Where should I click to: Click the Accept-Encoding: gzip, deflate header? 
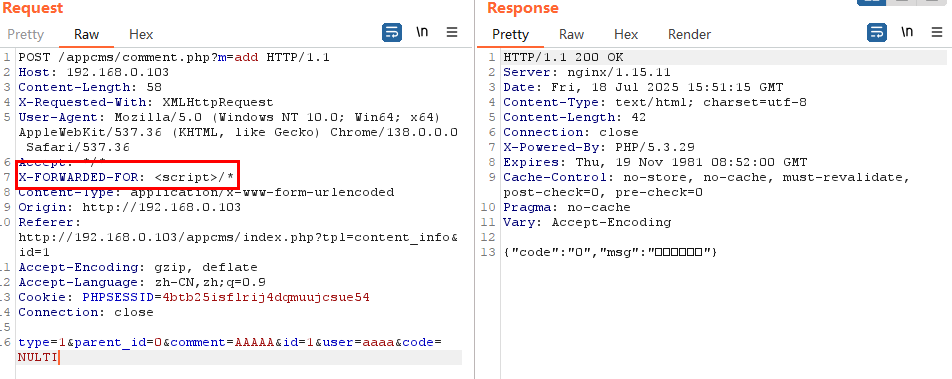tap(138, 267)
